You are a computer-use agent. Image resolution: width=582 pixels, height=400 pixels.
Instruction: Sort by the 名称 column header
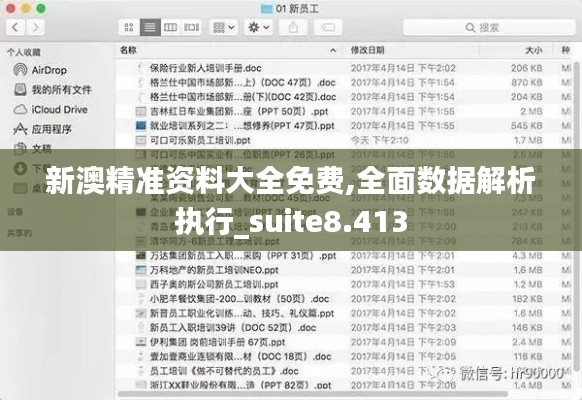[128, 50]
